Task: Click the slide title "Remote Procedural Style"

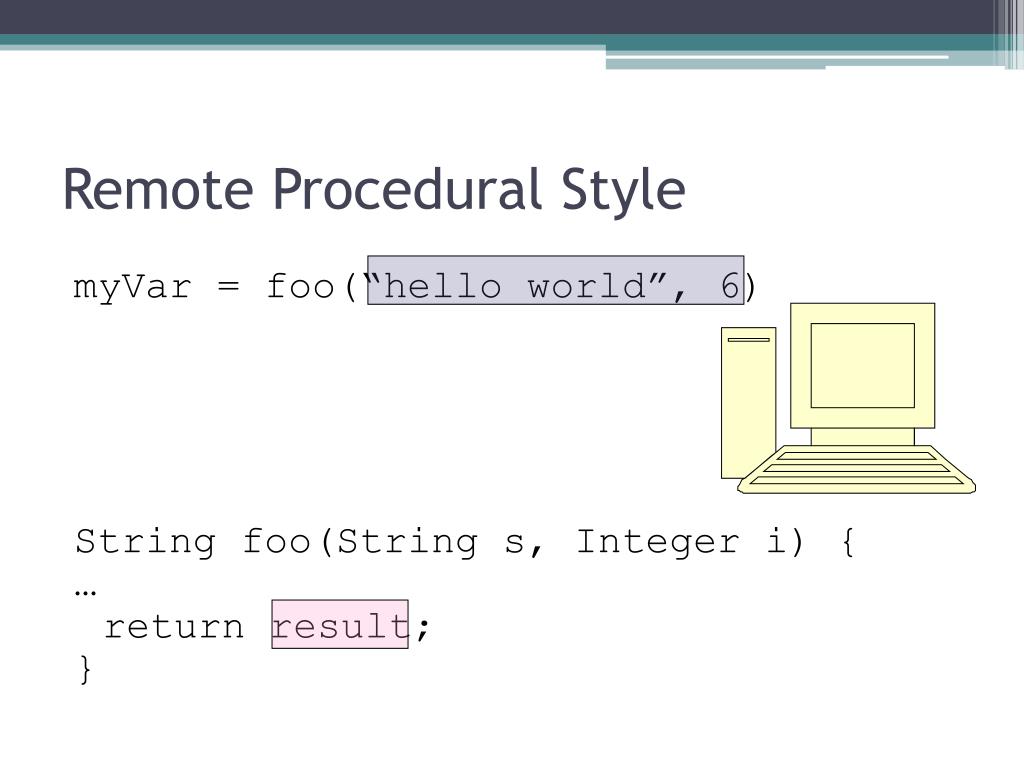Action: pyautogui.click(x=374, y=190)
